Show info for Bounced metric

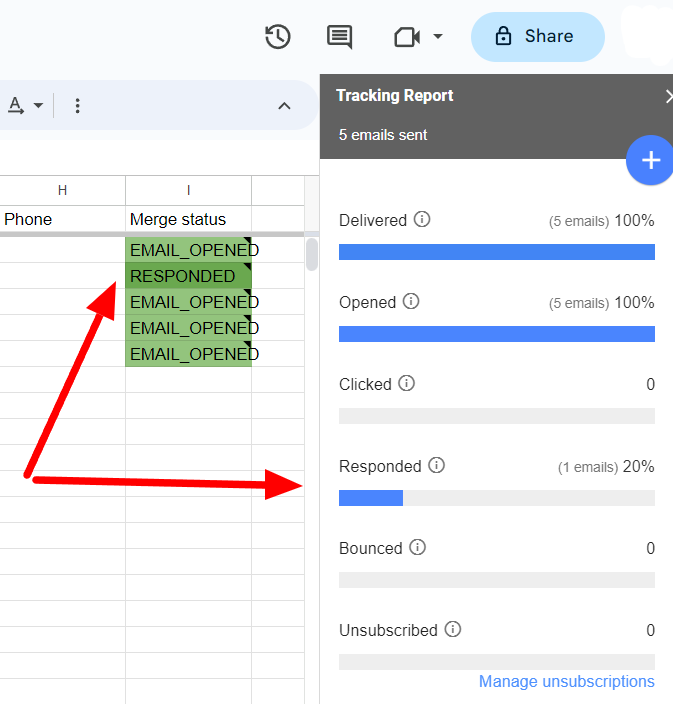[417, 547]
